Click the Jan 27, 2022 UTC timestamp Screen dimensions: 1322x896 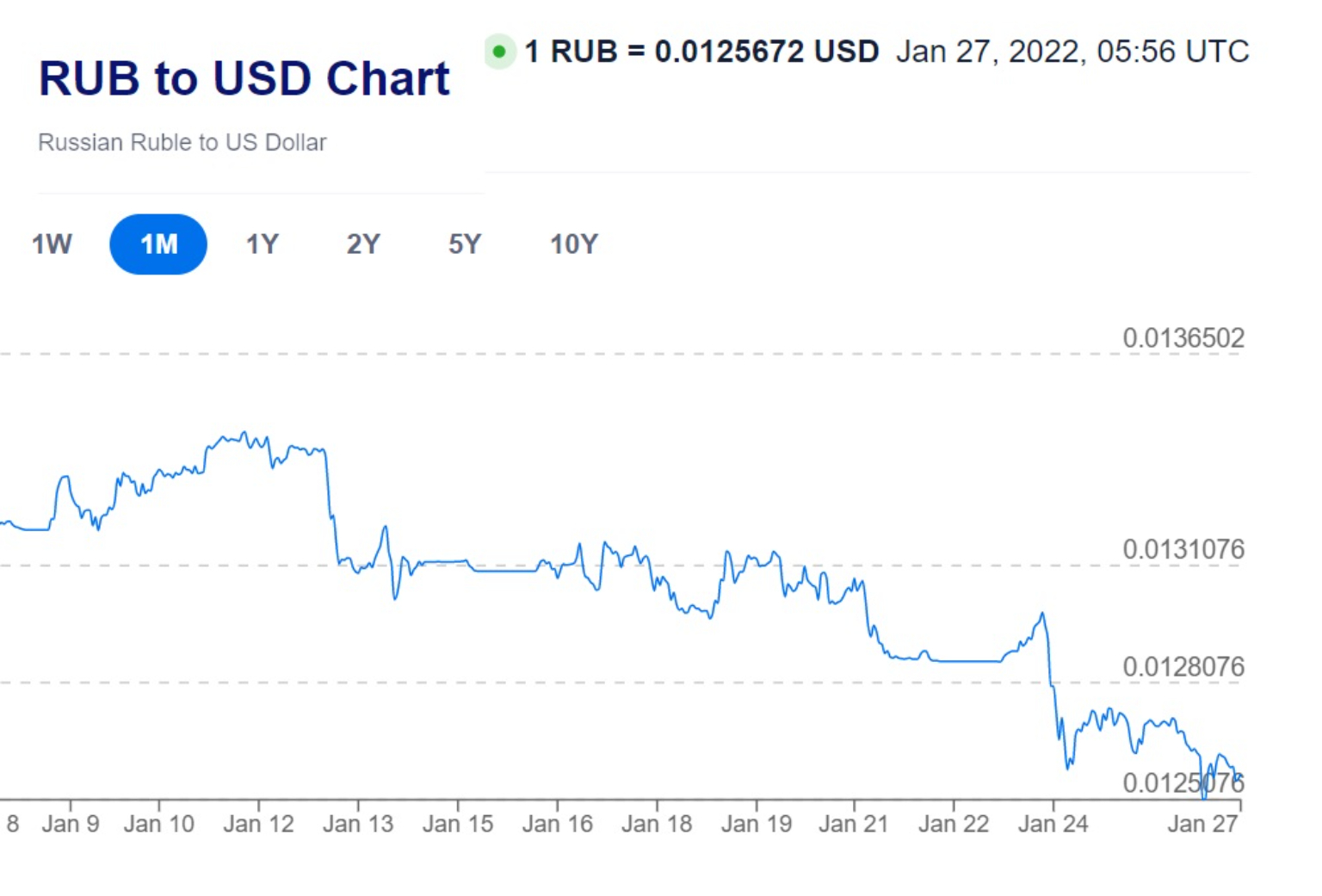click(x=1072, y=52)
